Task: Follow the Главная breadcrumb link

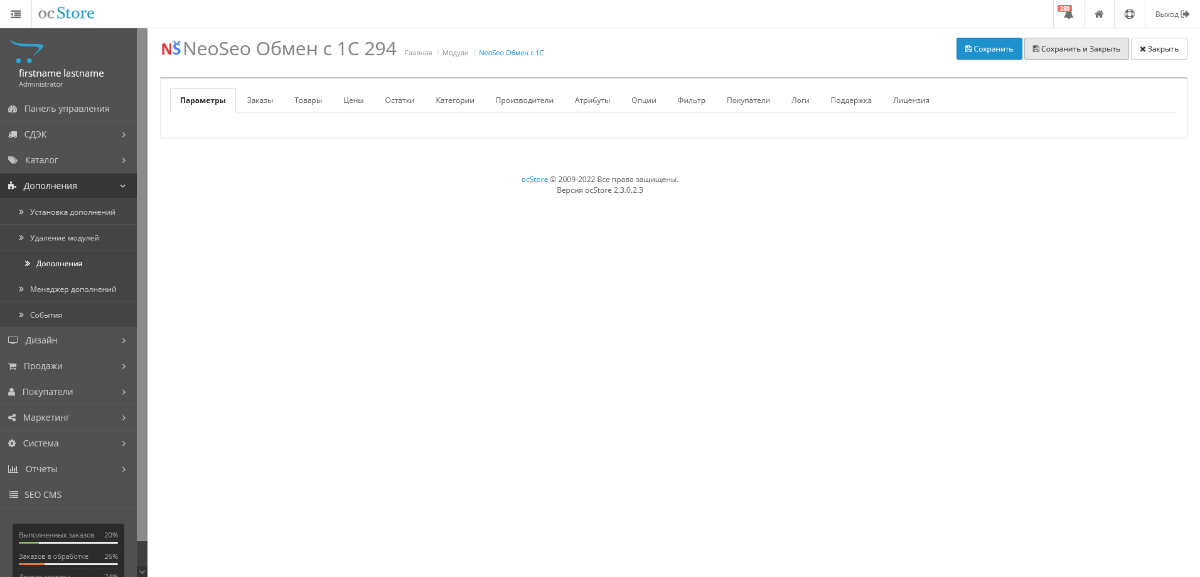Action: [x=419, y=52]
